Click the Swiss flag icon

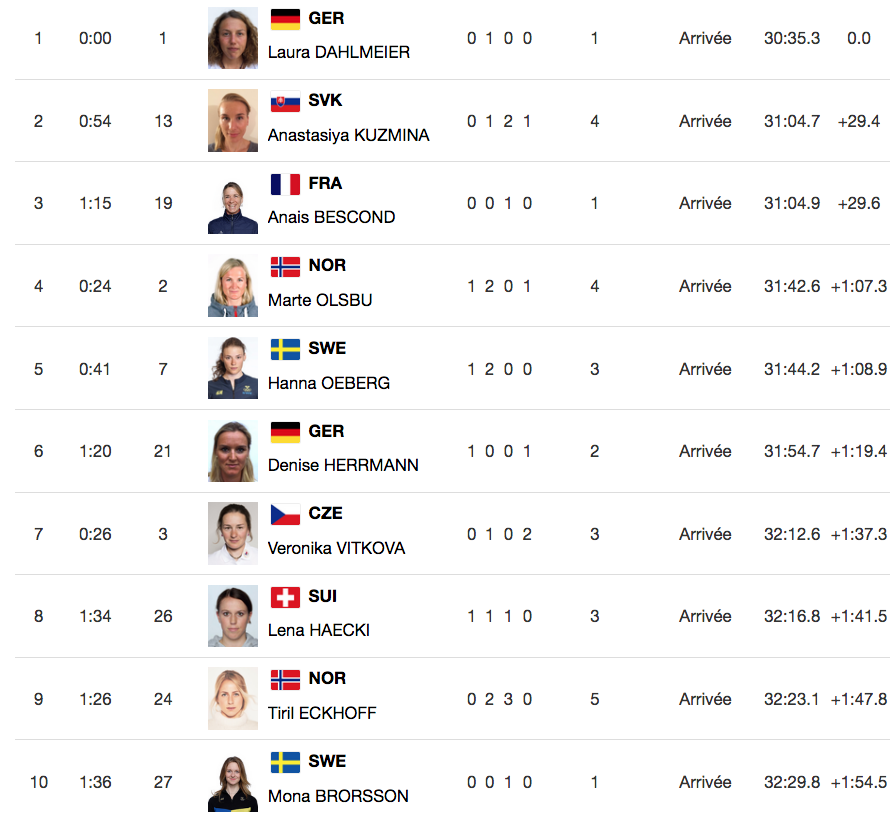(x=285, y=597)
